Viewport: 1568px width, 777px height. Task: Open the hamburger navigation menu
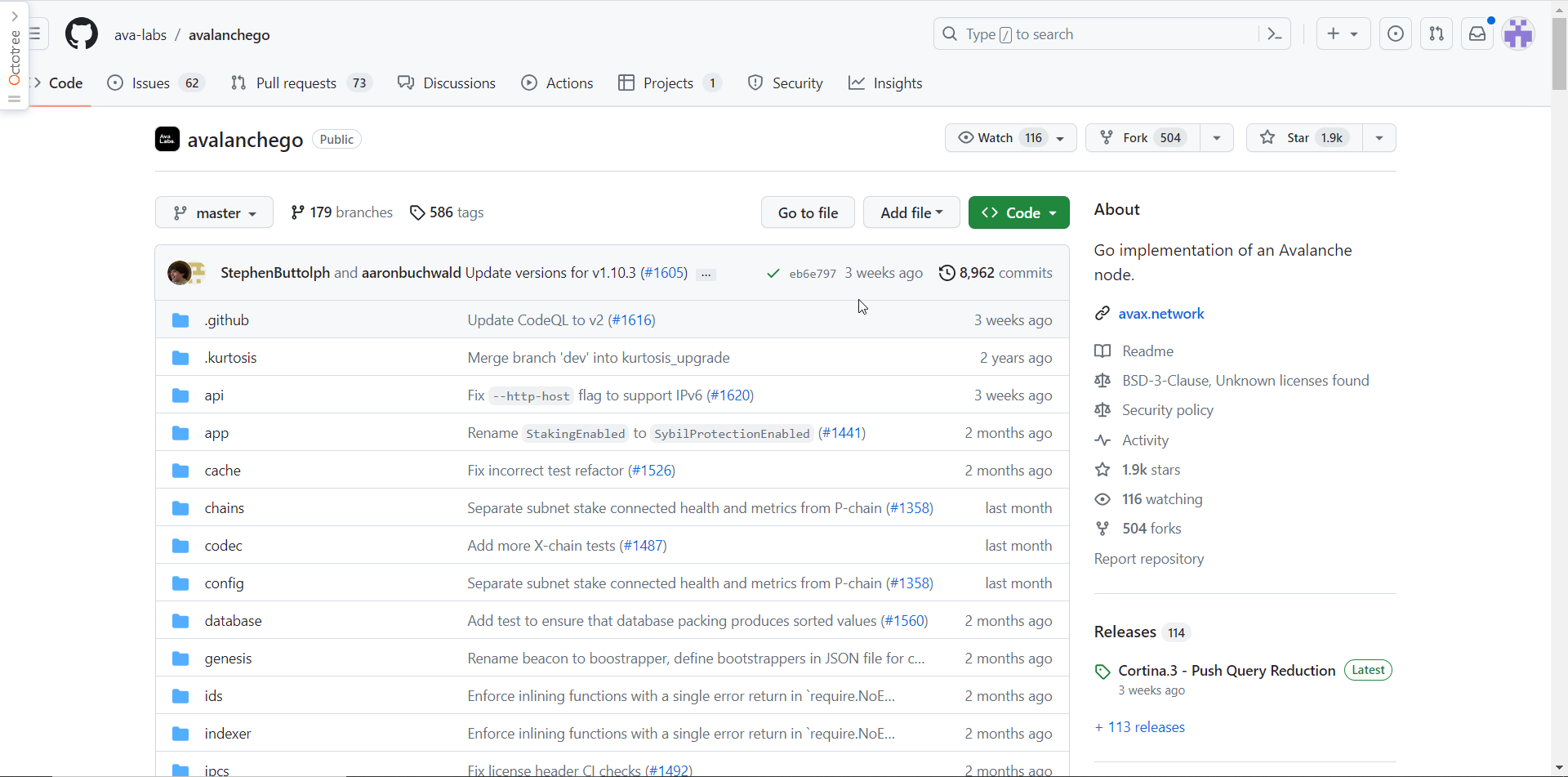tap(37, 34)
